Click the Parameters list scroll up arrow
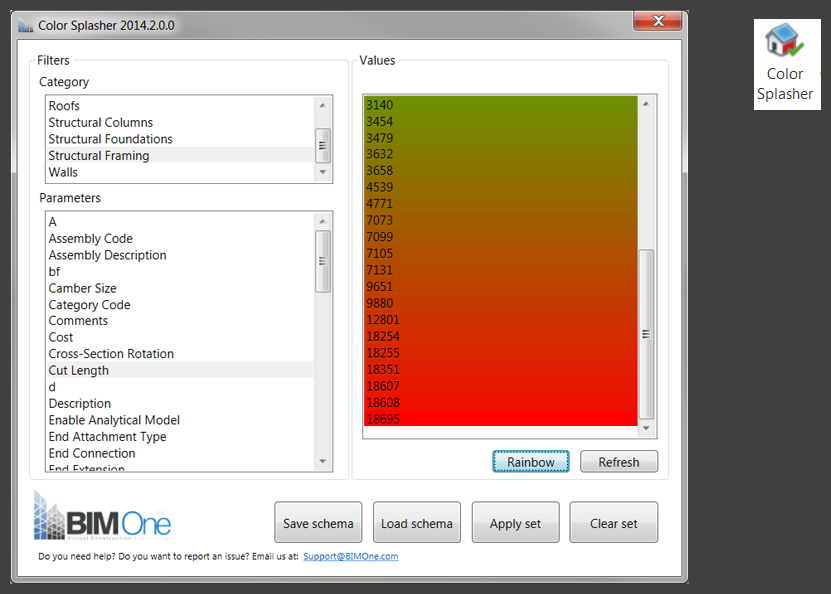This screenshot has width=831, height=594. pyautogui.click(x=322, y=221)
